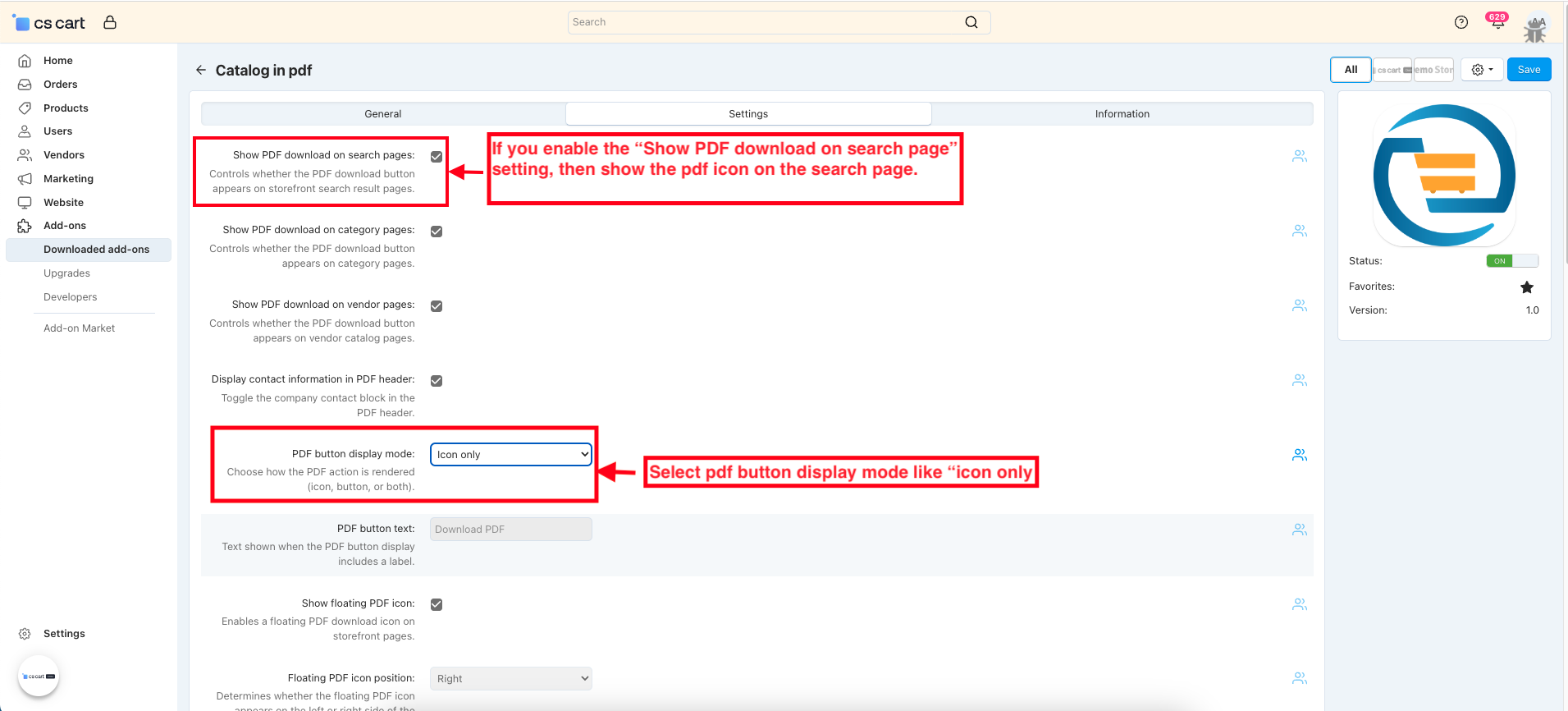Switch to the General tab
Image resolution: width=1568 pixels, height=711 pixels.
click(x=383, y=114)
